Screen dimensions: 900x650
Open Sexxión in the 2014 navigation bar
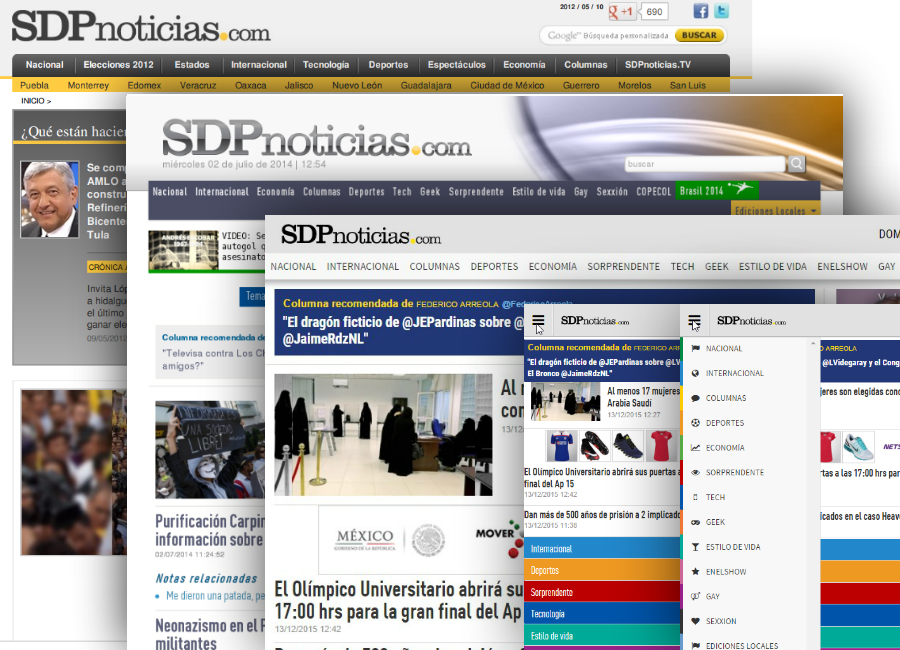click(612, 191)
